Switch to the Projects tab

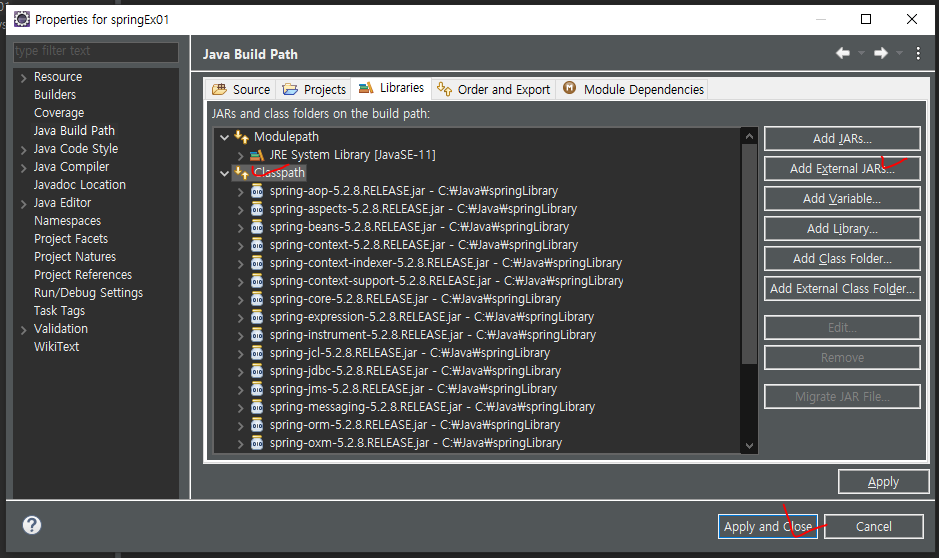click(314, 89)
